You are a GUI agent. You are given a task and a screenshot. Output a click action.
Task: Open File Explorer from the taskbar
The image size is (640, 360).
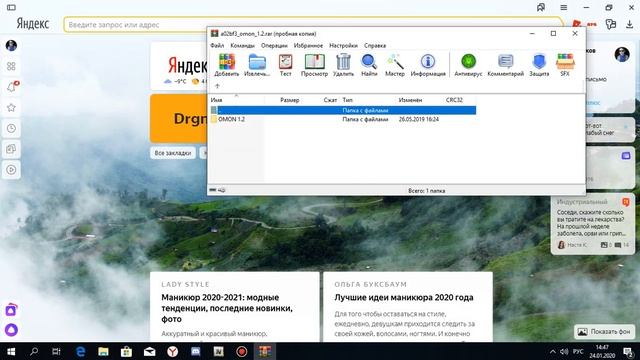[104, 351]
